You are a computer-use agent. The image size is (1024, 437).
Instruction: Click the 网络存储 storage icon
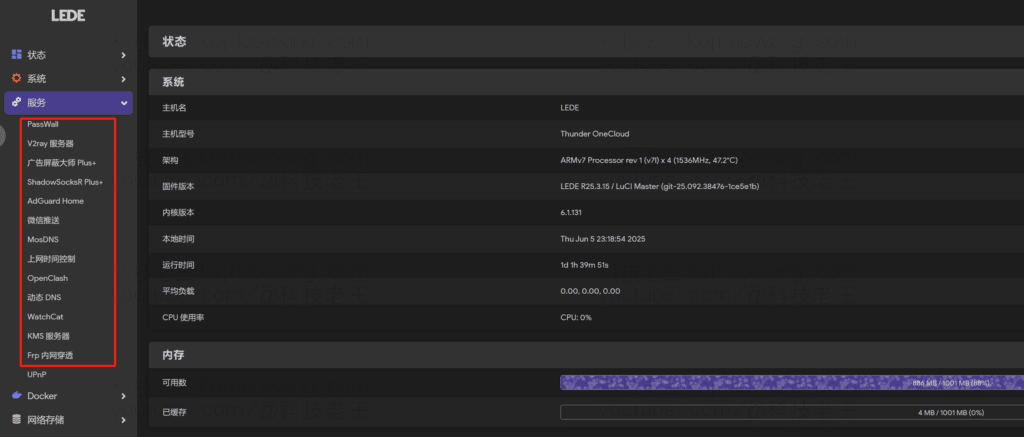(17, 419)
